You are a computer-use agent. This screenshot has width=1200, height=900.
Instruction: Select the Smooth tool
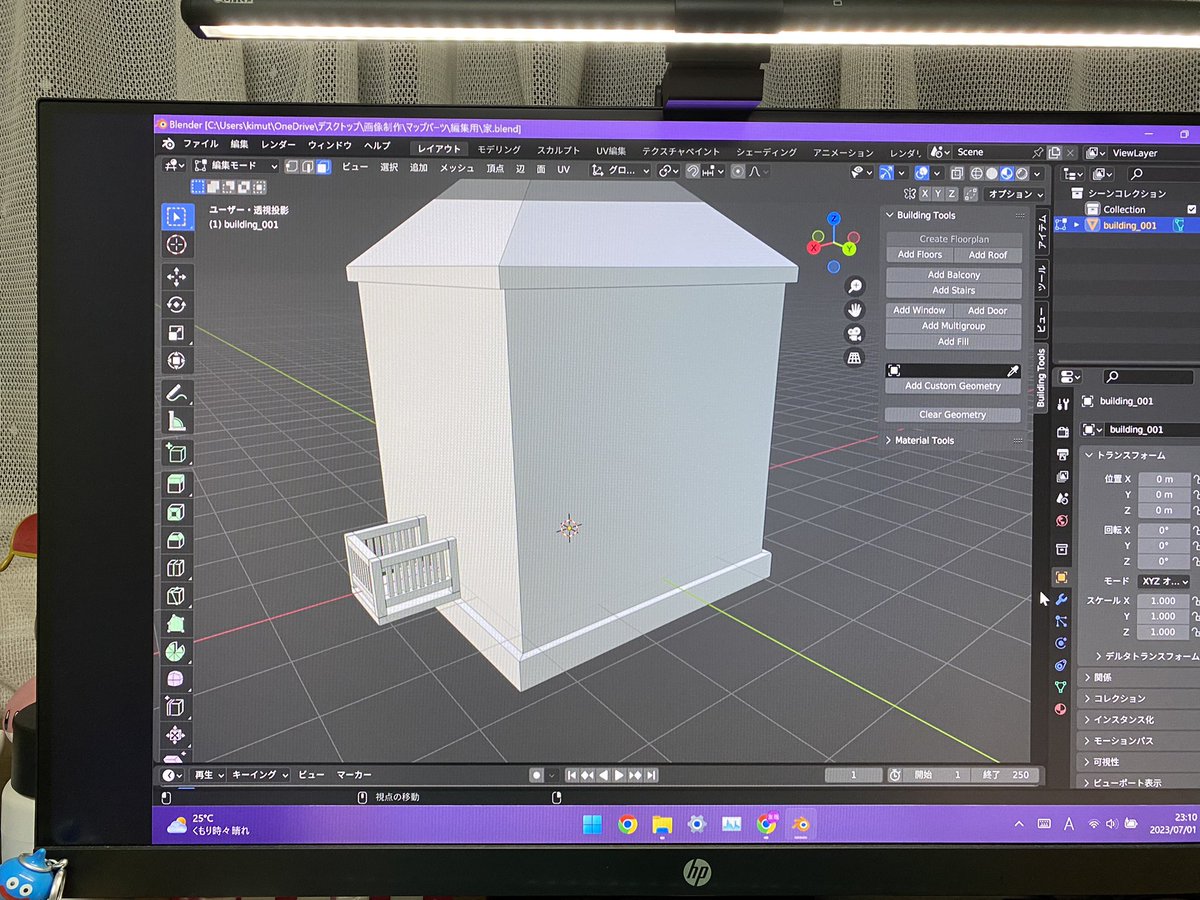[176, 680]
